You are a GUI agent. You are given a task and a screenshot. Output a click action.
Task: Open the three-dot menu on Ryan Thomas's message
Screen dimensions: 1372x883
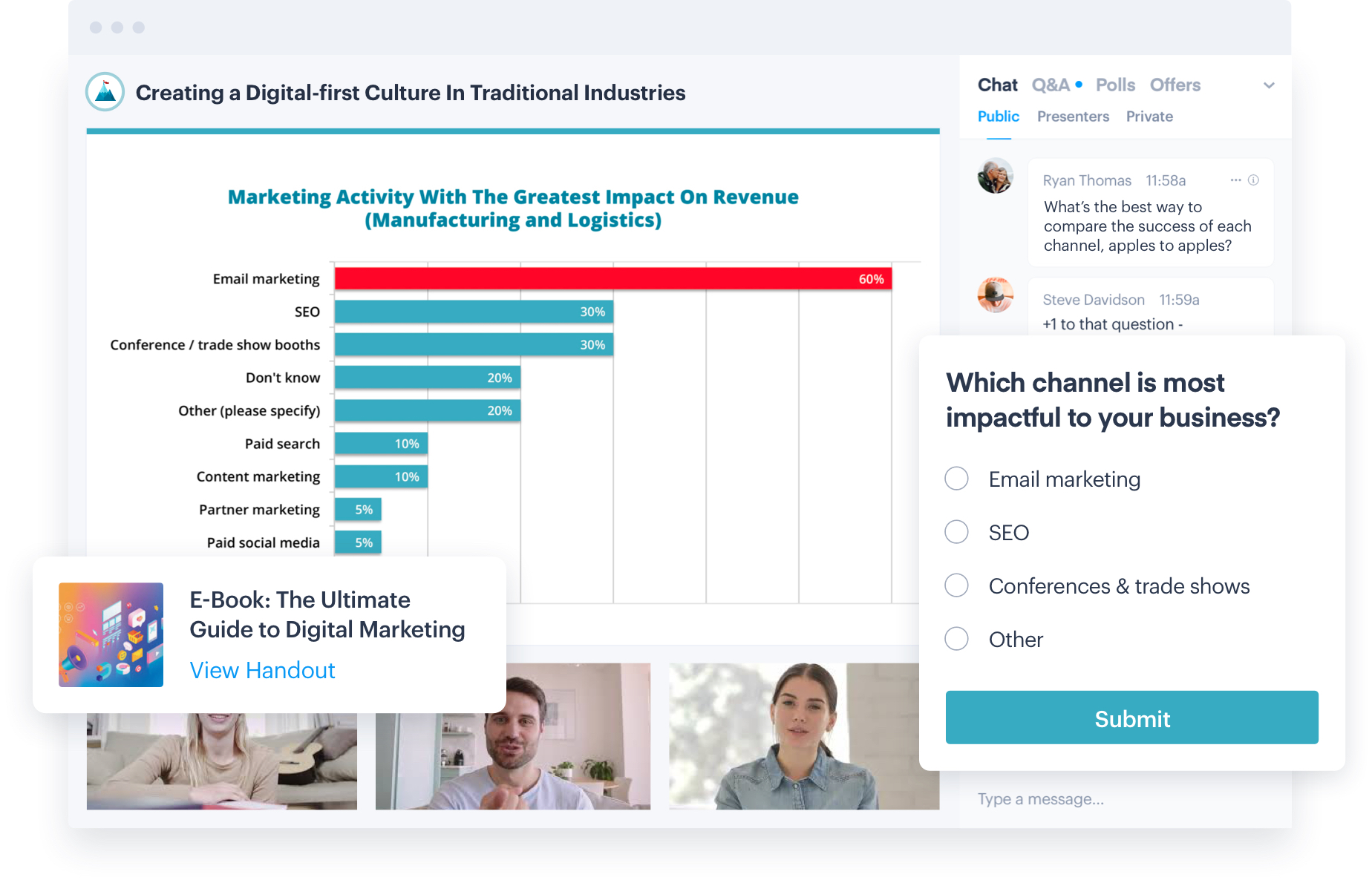[1235, 180]
